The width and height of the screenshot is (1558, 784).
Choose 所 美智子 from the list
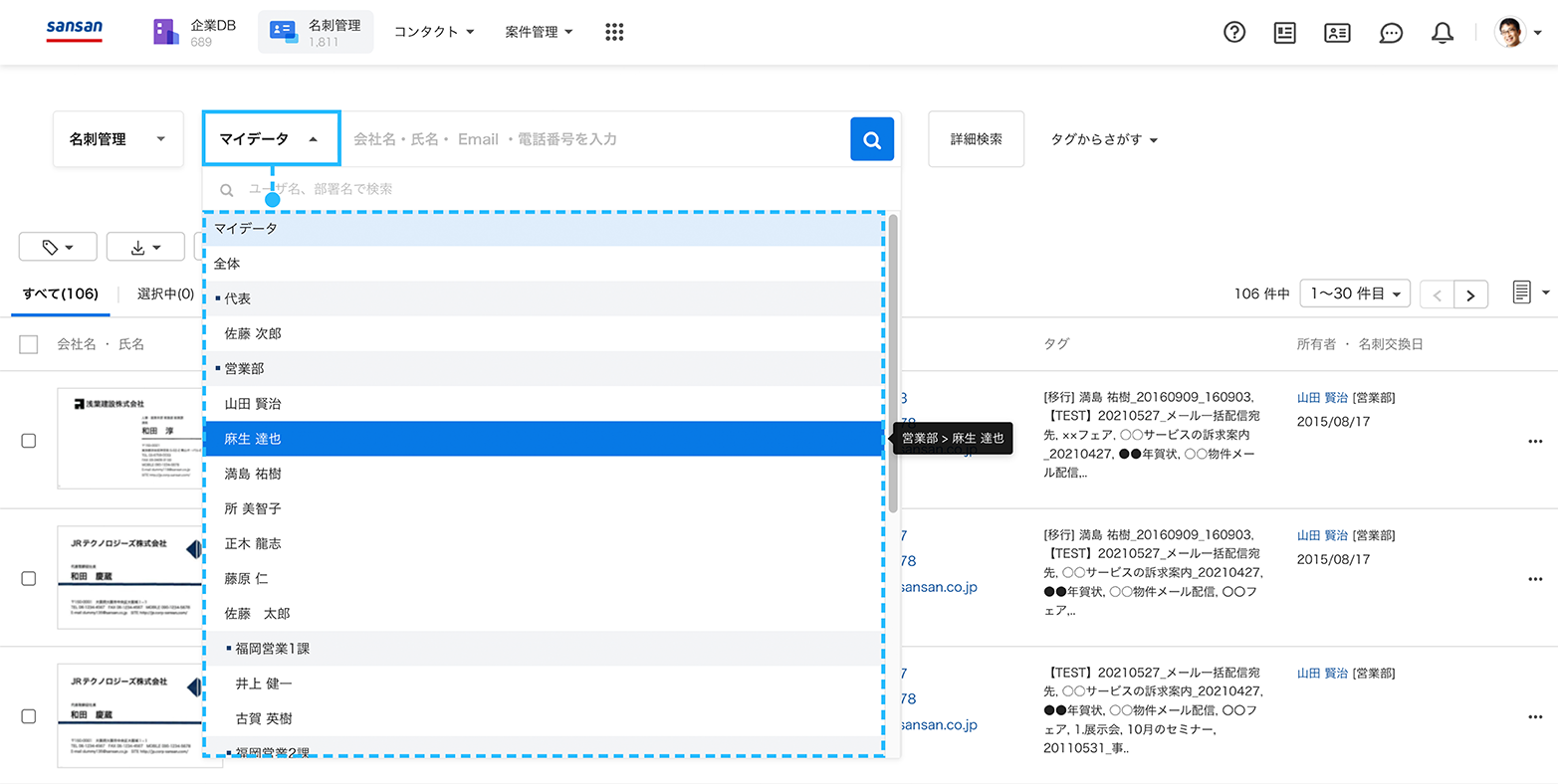click(544, 508)
